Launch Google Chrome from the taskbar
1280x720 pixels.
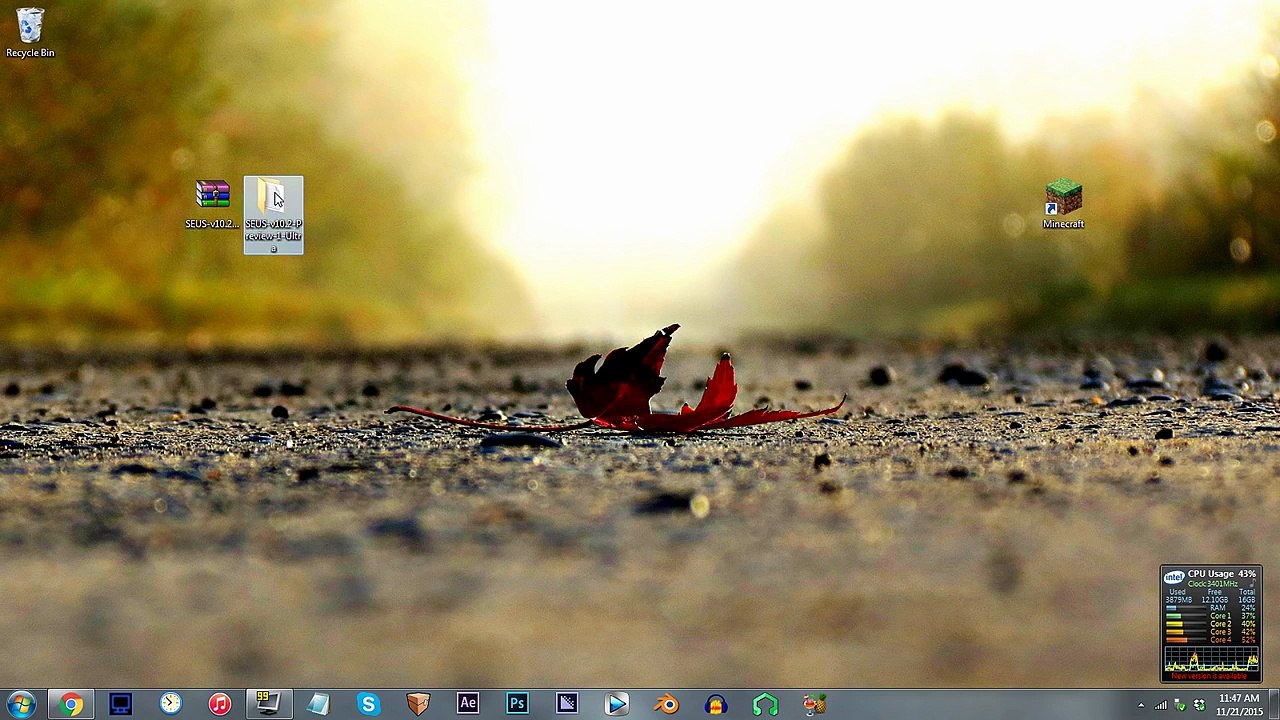pos(70,704)
